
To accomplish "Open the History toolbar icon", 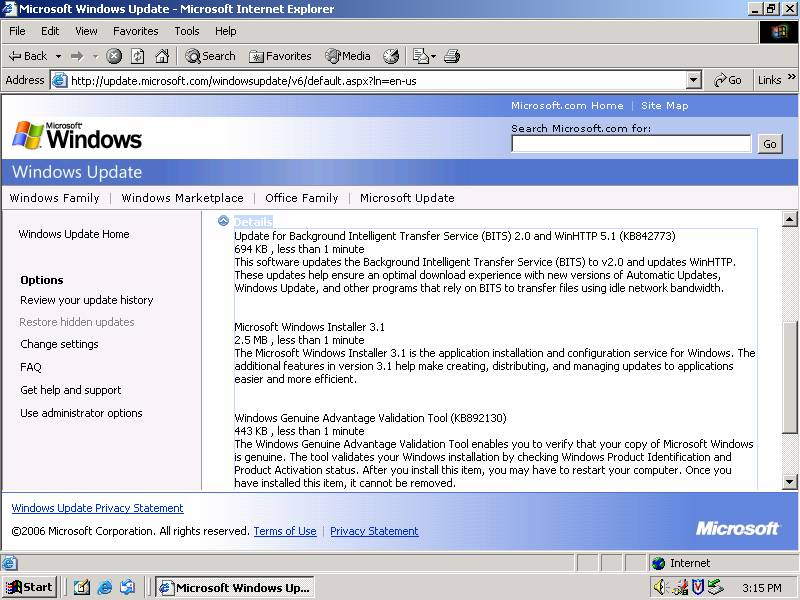I will (391, 56).
